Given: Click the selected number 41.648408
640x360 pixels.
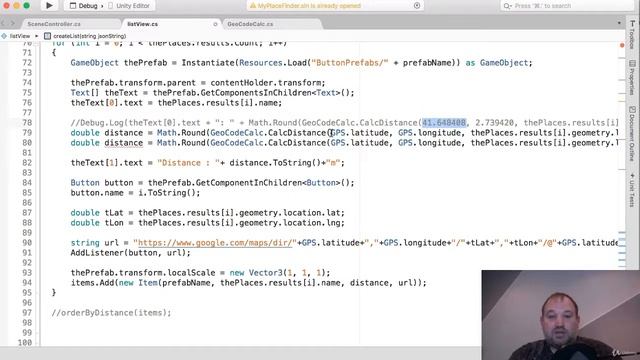Looking at the screenshot, I should coord(444,122).
